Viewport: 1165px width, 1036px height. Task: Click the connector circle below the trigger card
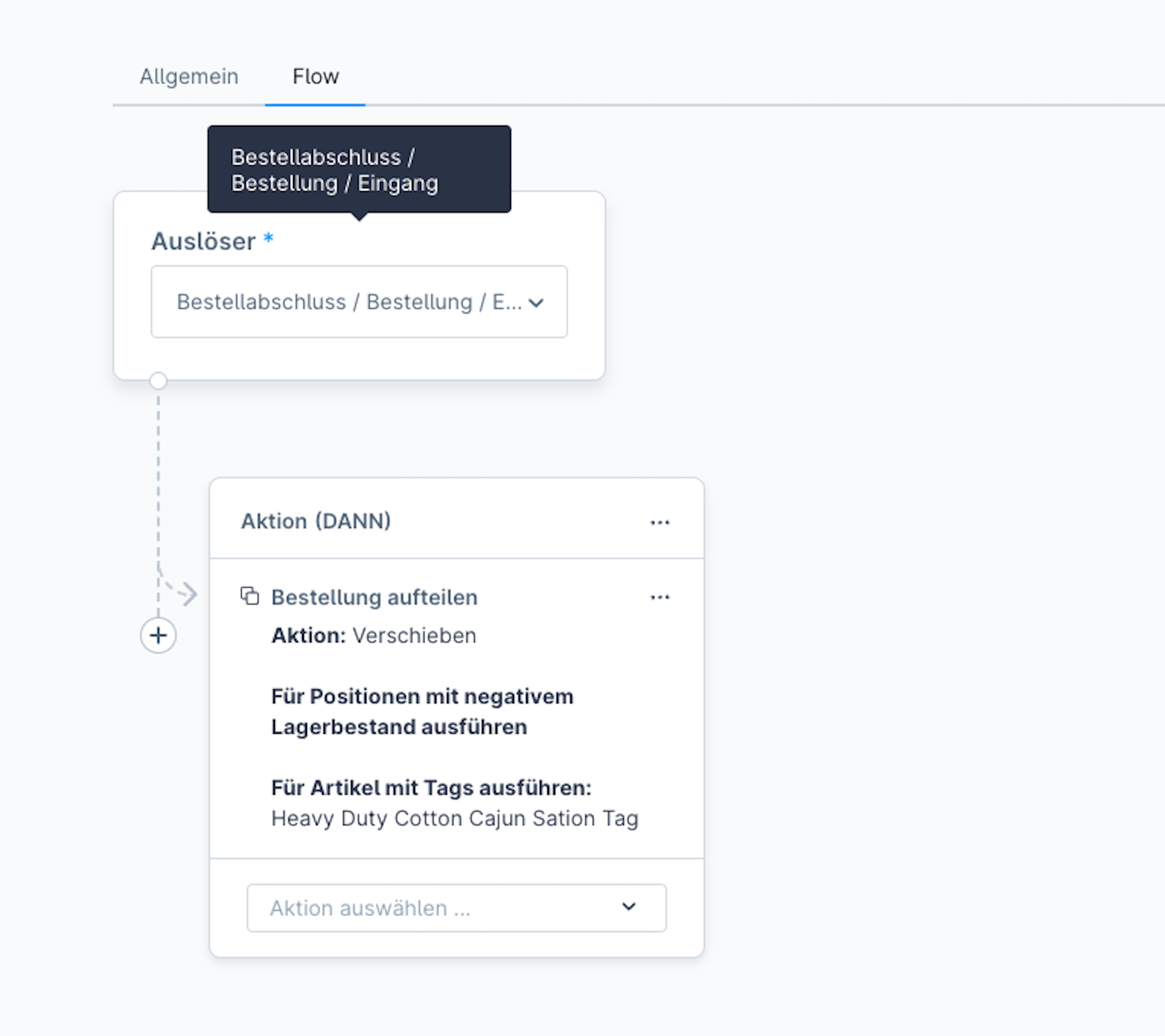click(158, 381)
